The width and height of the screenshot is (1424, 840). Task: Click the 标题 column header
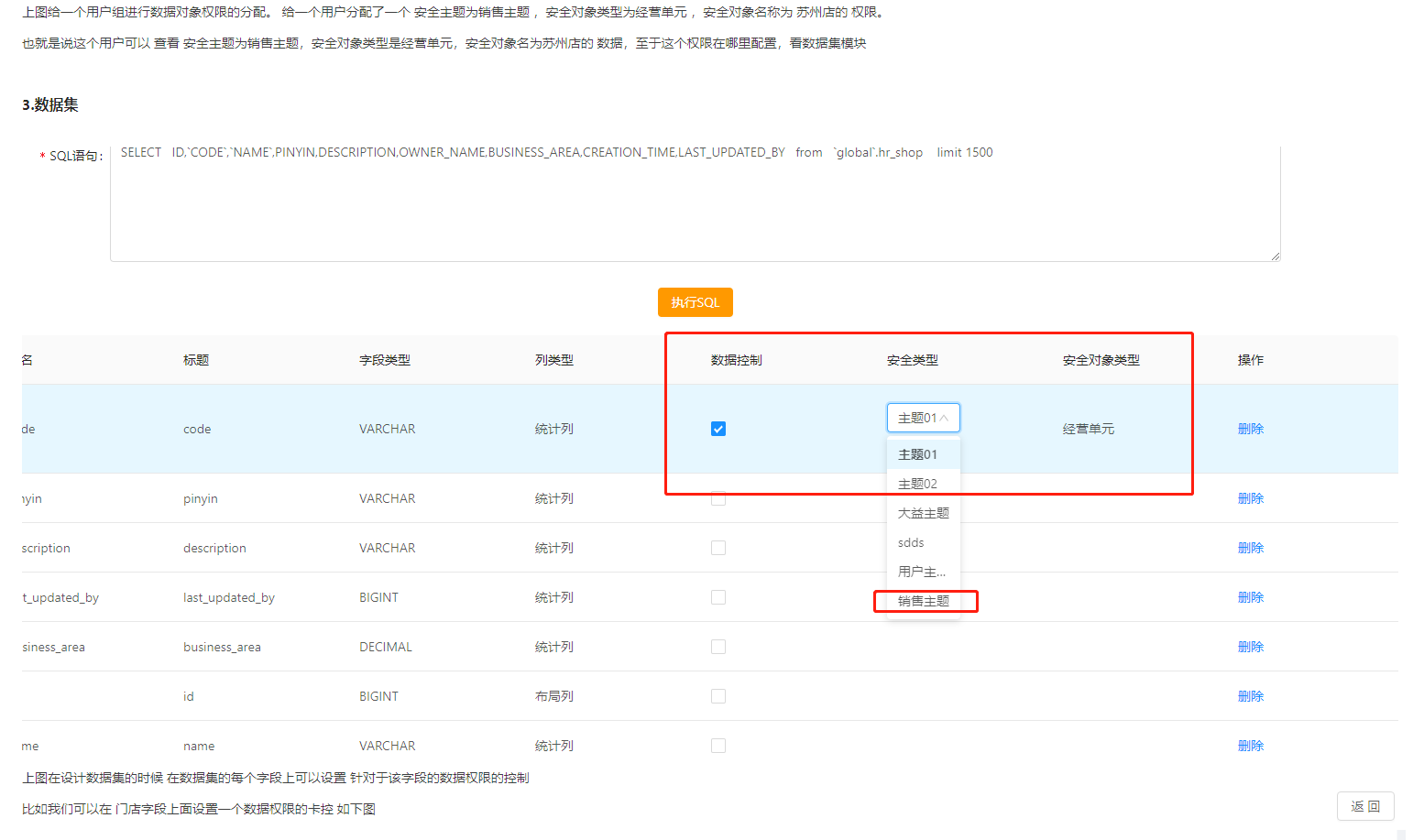click(x=196, y=360)
